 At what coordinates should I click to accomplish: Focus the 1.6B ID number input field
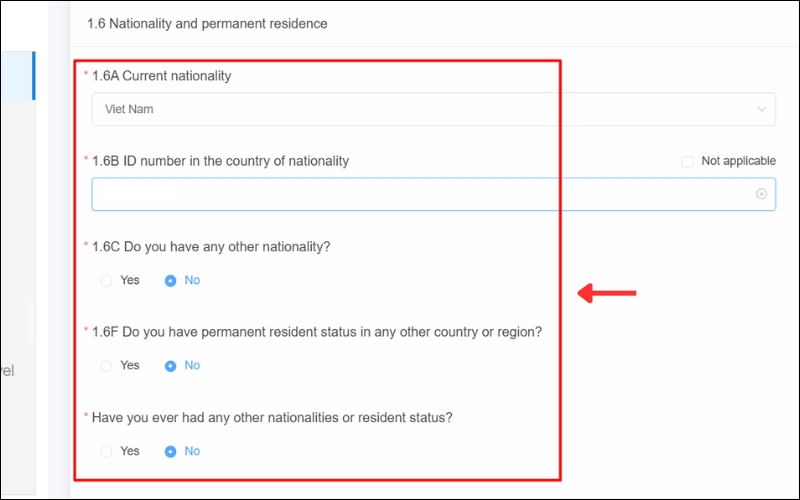coord(420,194)
